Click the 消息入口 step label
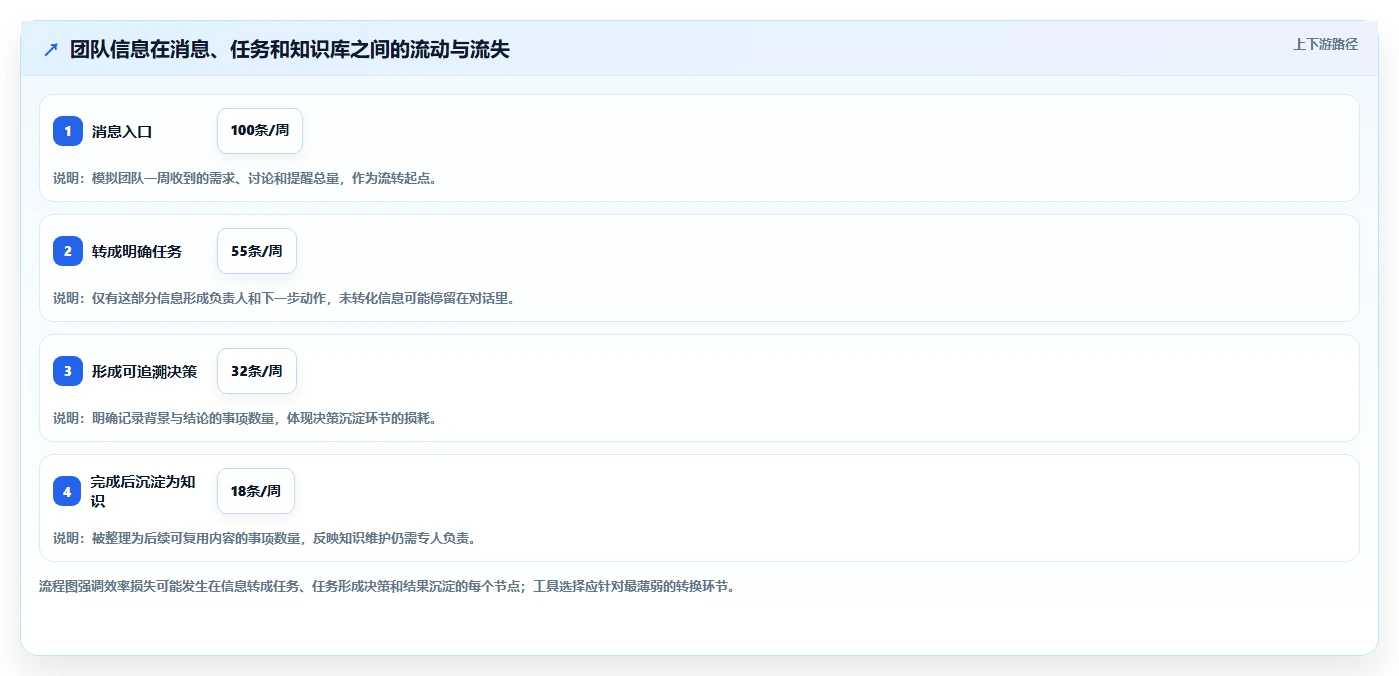This screenshot has height=676, width=1399. tap(122, 131)
